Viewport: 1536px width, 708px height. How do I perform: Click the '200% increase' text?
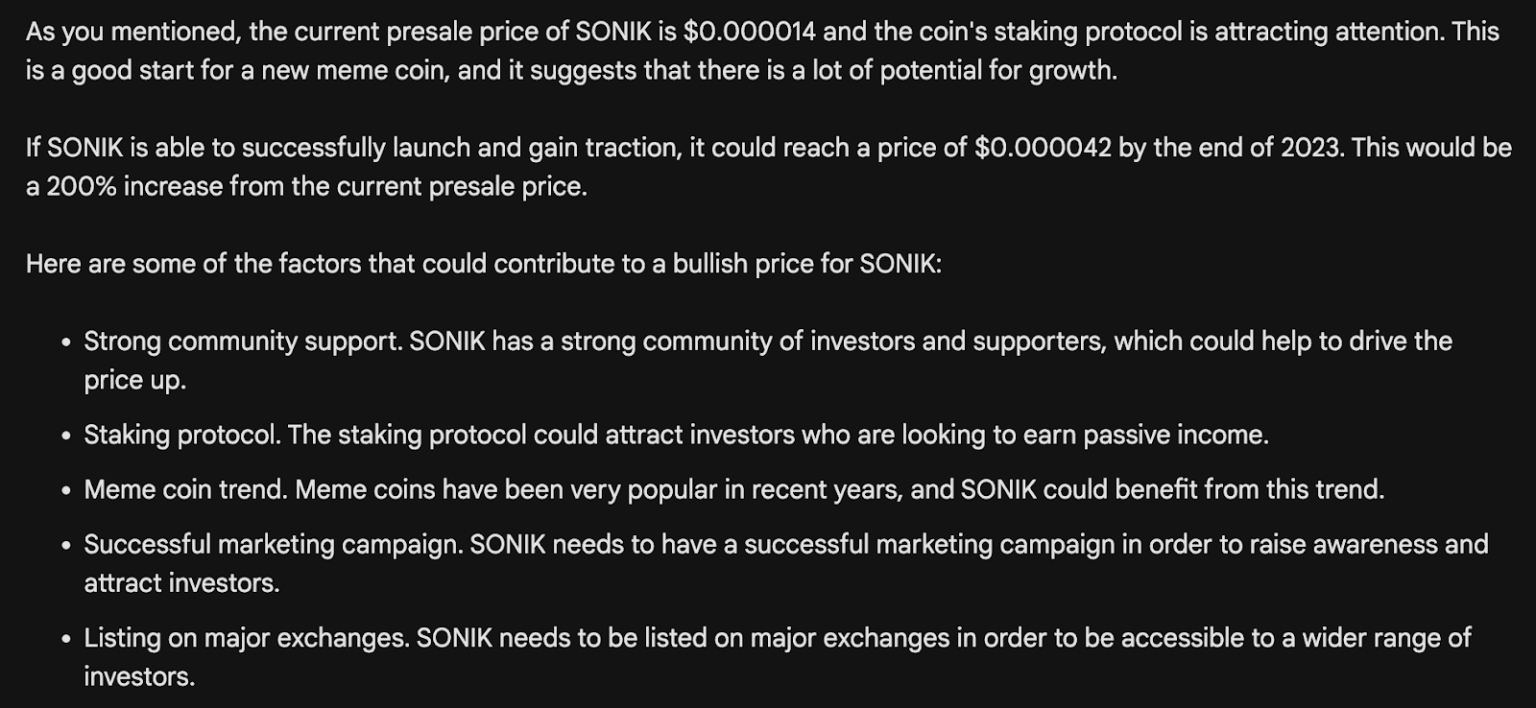(x=134, y=187)
